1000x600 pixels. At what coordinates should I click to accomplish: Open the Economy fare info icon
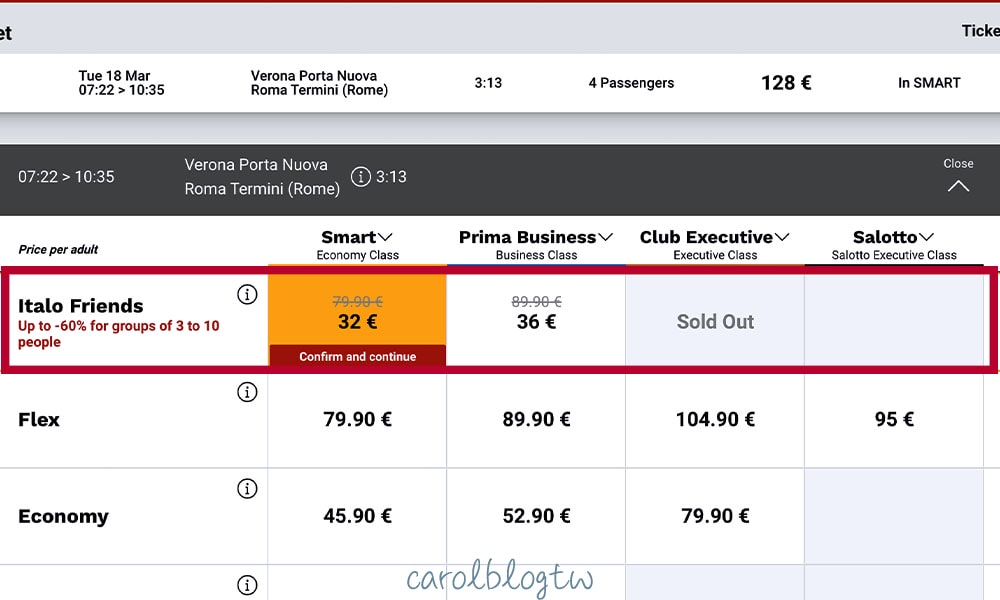(x=247, y=488)
